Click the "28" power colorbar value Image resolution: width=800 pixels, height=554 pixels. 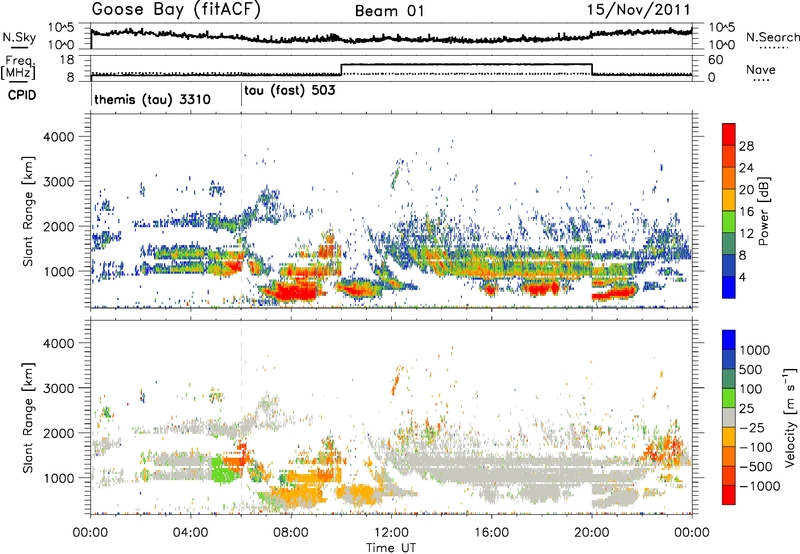(x=746, y=146)
